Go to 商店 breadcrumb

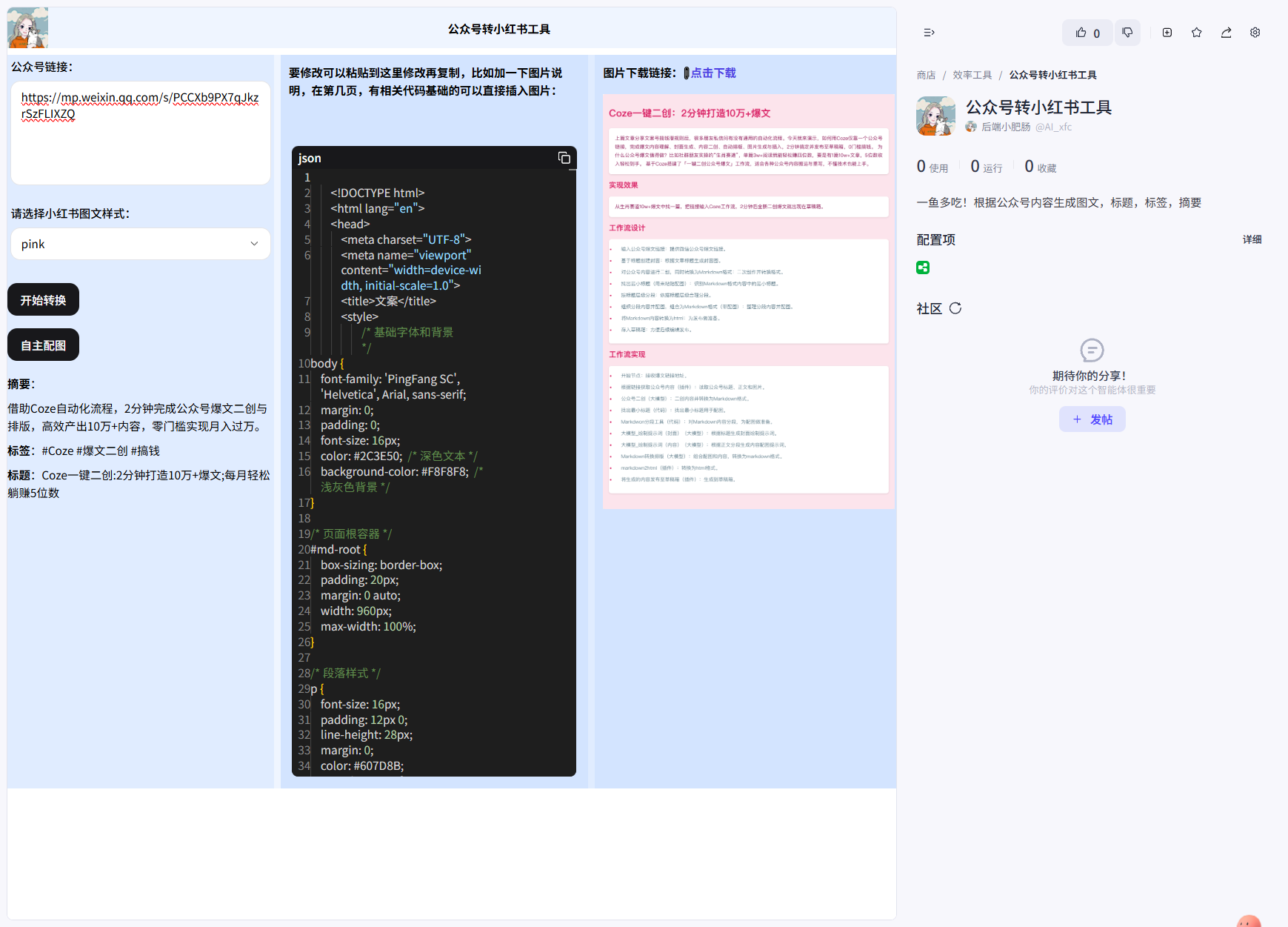926,75
